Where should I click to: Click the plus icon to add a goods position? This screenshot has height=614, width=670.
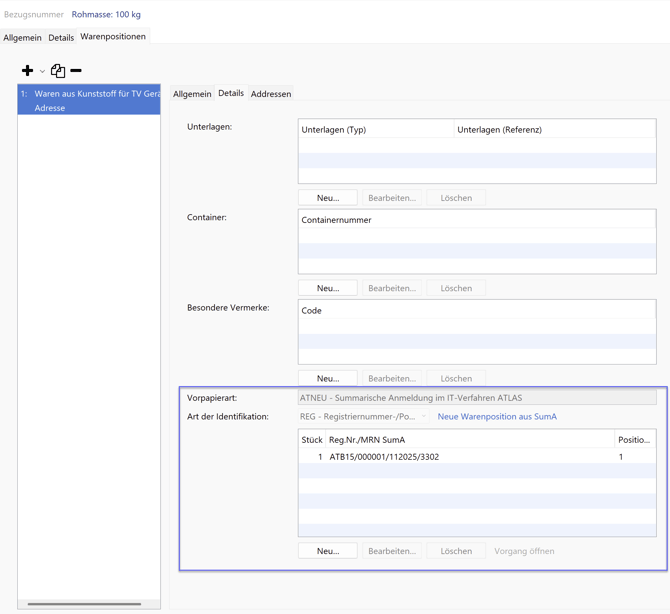click(x=27, y=71)
